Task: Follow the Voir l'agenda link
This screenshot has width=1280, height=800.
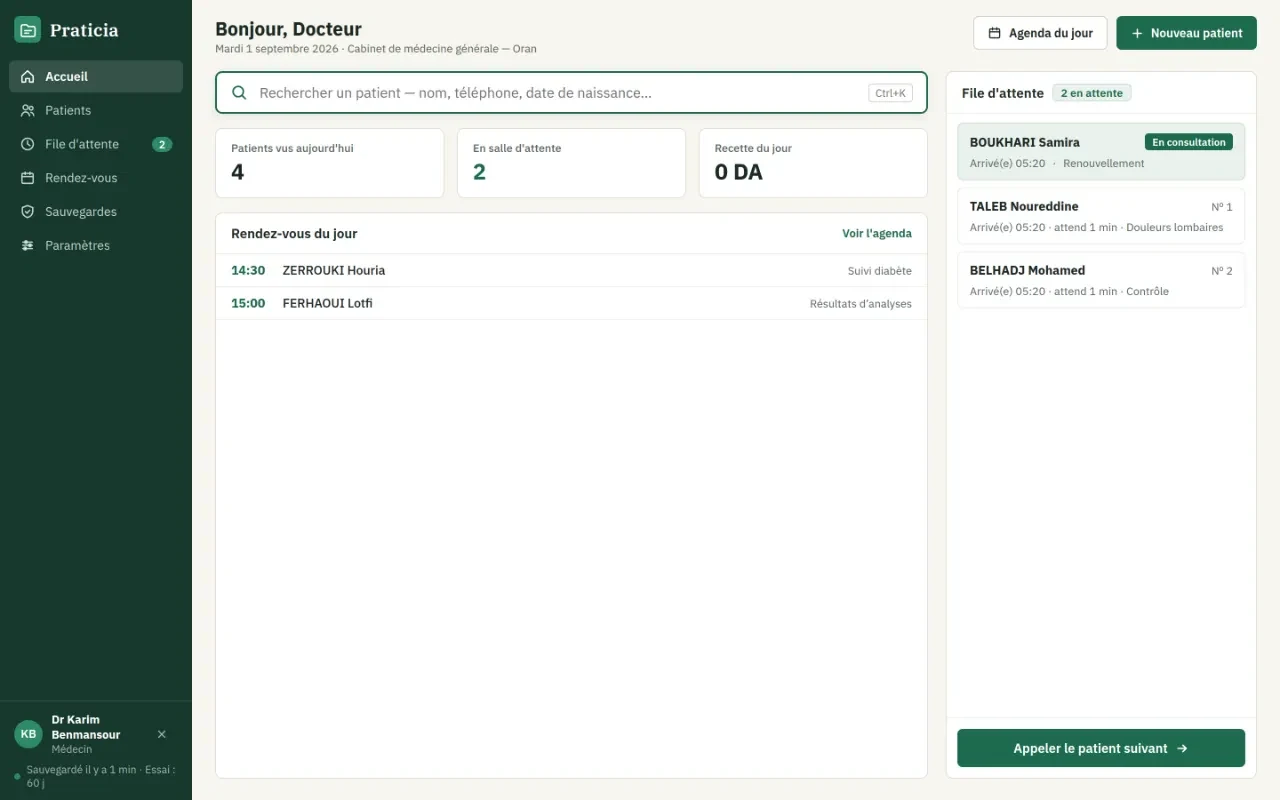Action: pos(877,234)
